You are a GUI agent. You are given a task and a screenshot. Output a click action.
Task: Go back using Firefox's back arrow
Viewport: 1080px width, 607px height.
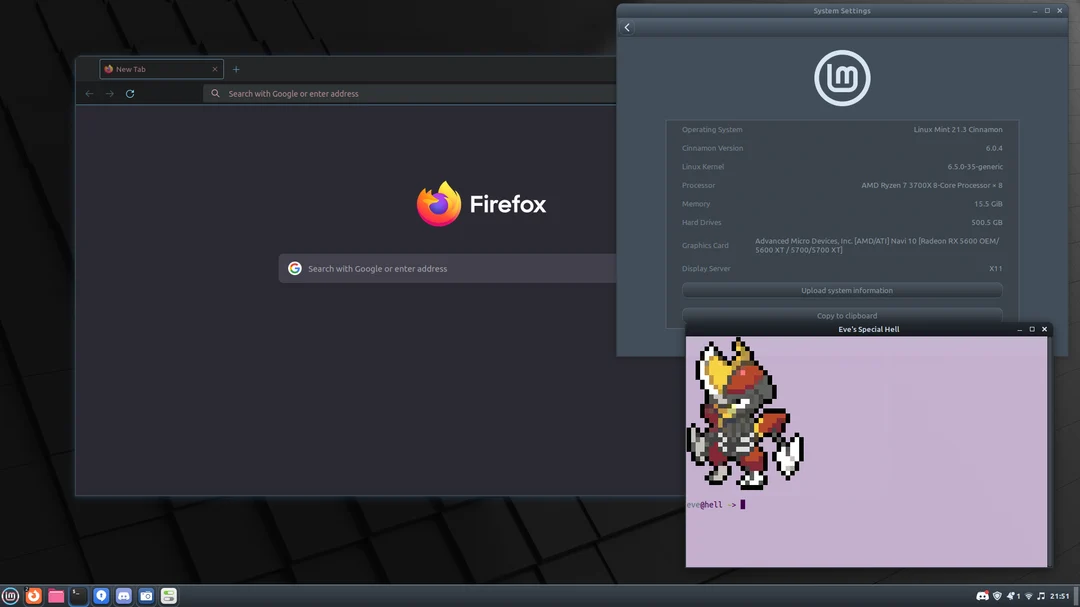(x=89, y=93)
